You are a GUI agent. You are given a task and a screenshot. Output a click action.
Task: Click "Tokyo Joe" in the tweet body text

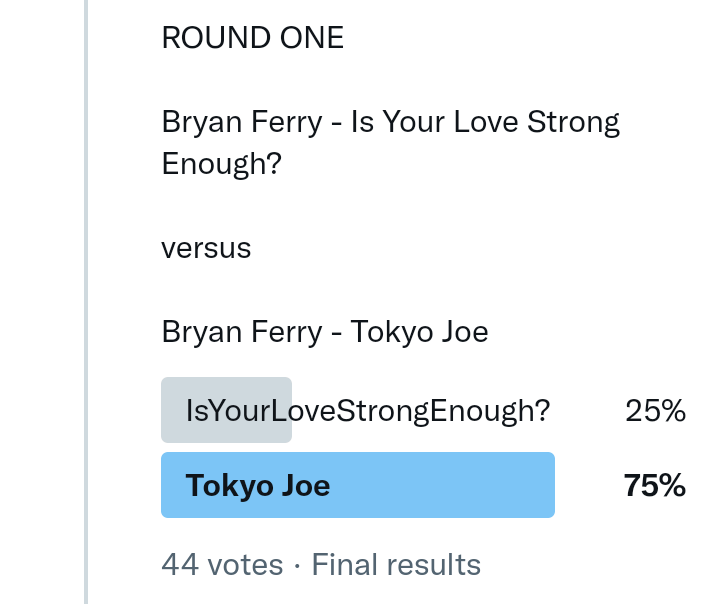[419, 331]
